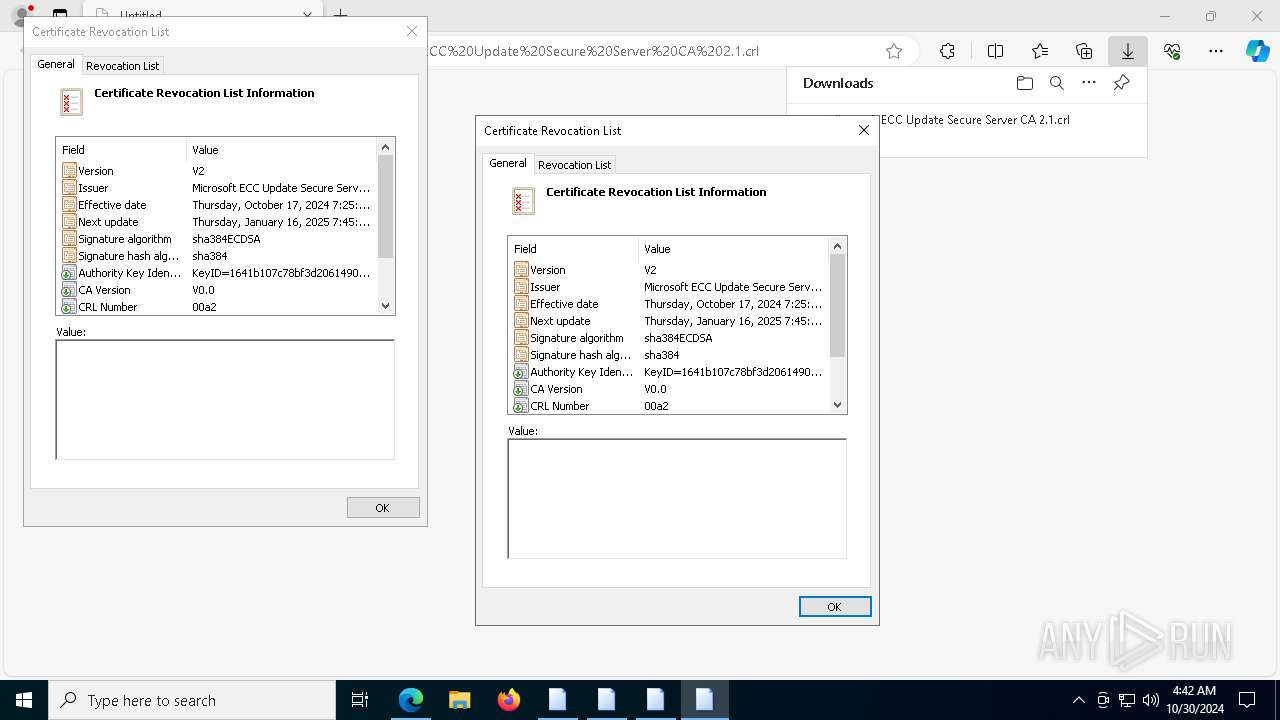Viewport: 1280px width, 720px height.
Task: Open the downloaded ECC Update Secure Server CRL file
Action: [975, 119]
